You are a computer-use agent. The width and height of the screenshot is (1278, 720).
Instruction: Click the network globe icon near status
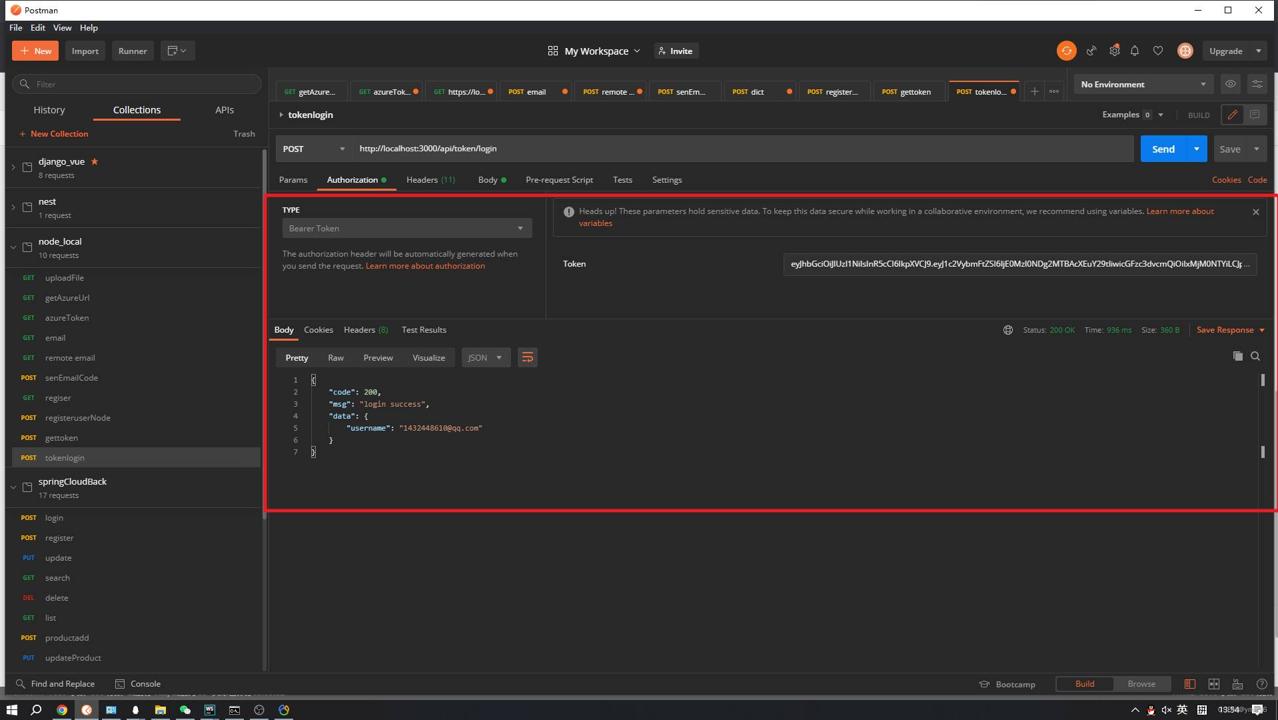point(1008,330)
